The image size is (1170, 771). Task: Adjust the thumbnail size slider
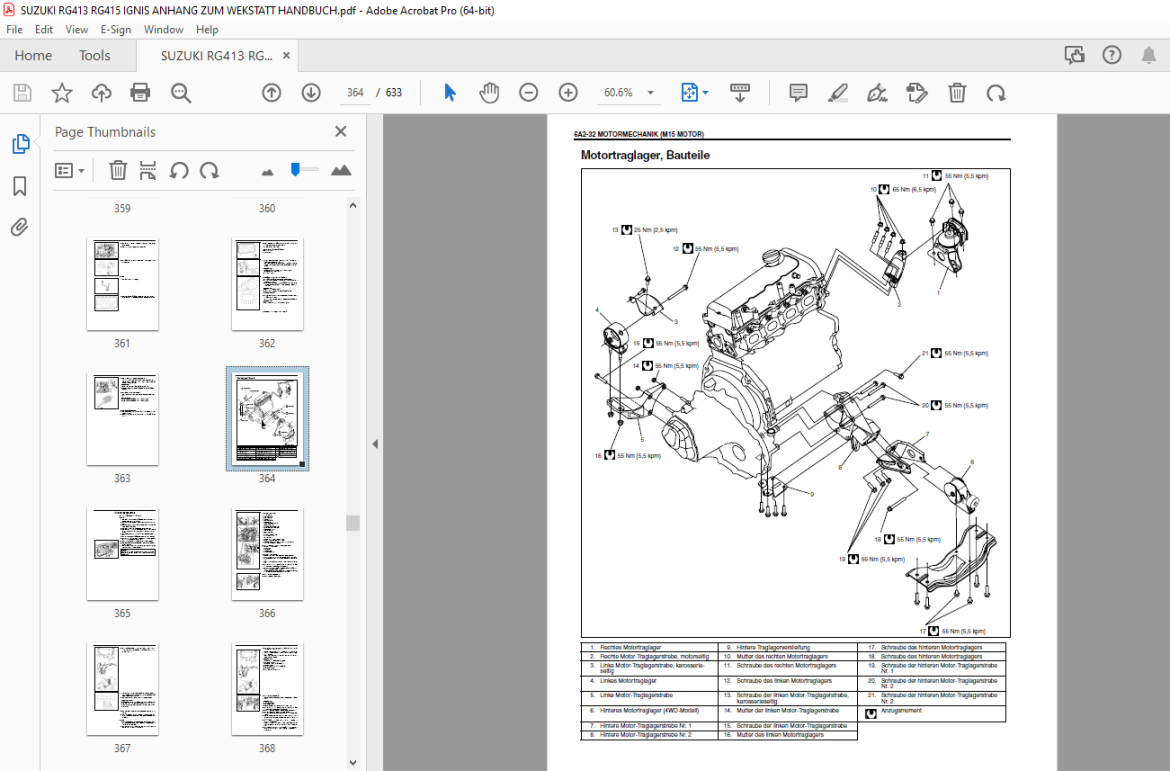click(295, 169)
